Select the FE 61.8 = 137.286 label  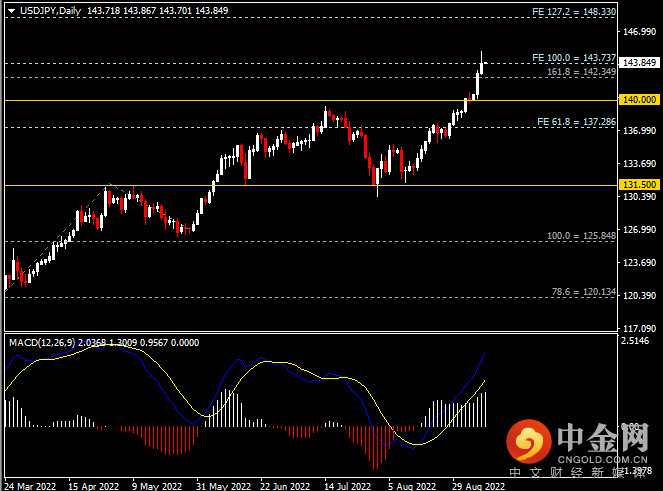(576, 122)
